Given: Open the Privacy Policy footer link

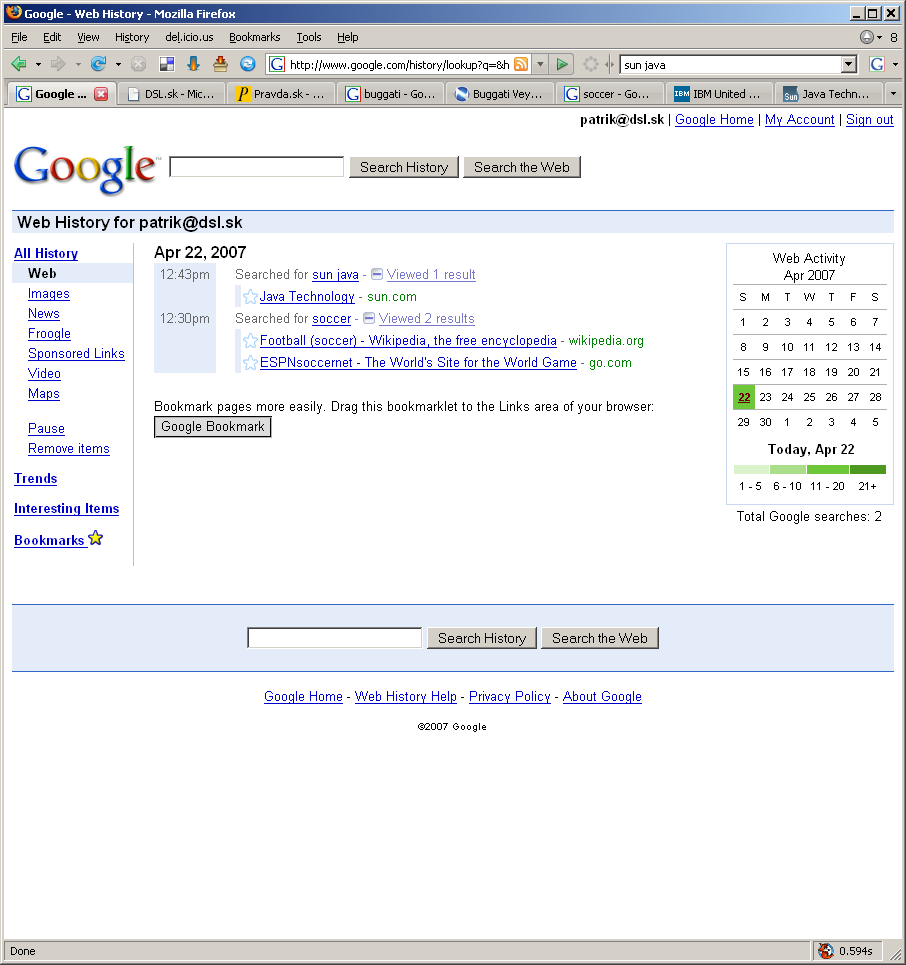Looking at the screenshot, I should [510, 696].
